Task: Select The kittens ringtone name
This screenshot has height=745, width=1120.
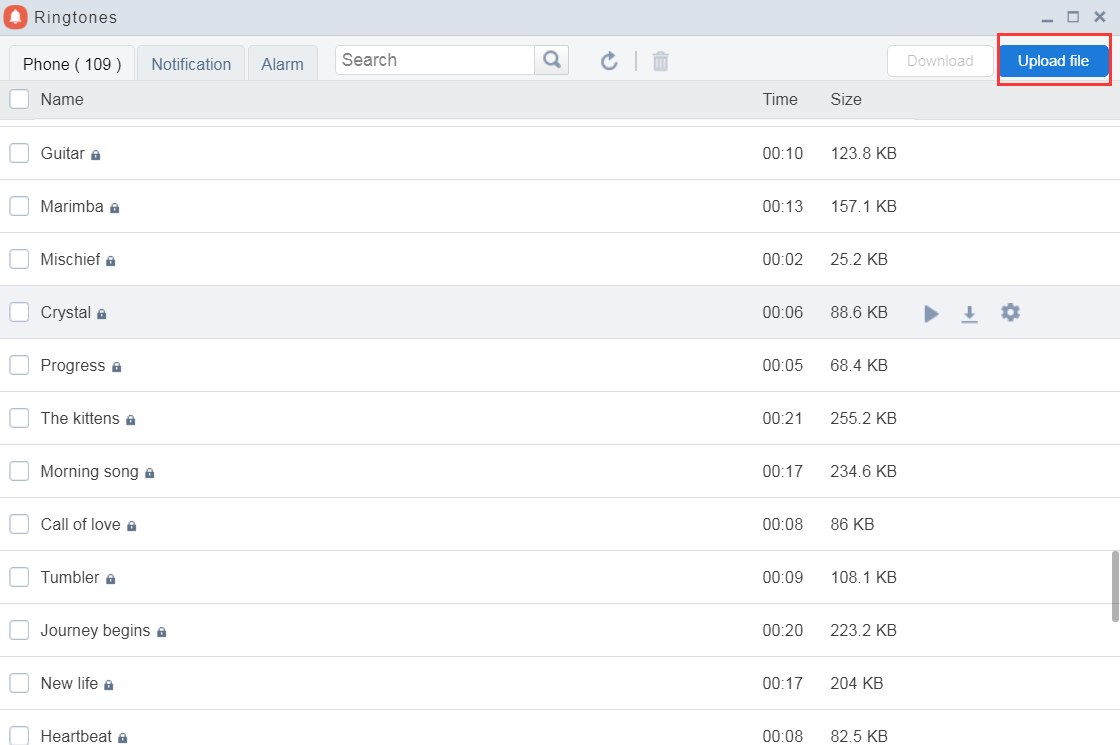Action: [x=80, y=418]
